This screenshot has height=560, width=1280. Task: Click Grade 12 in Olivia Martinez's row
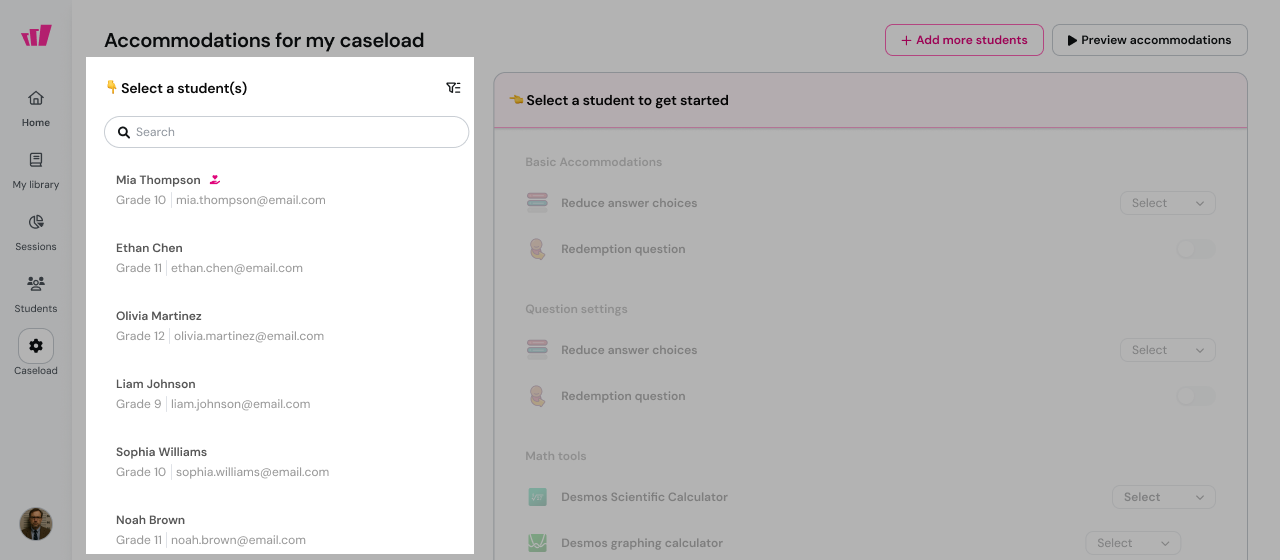(x=140, y=336)
